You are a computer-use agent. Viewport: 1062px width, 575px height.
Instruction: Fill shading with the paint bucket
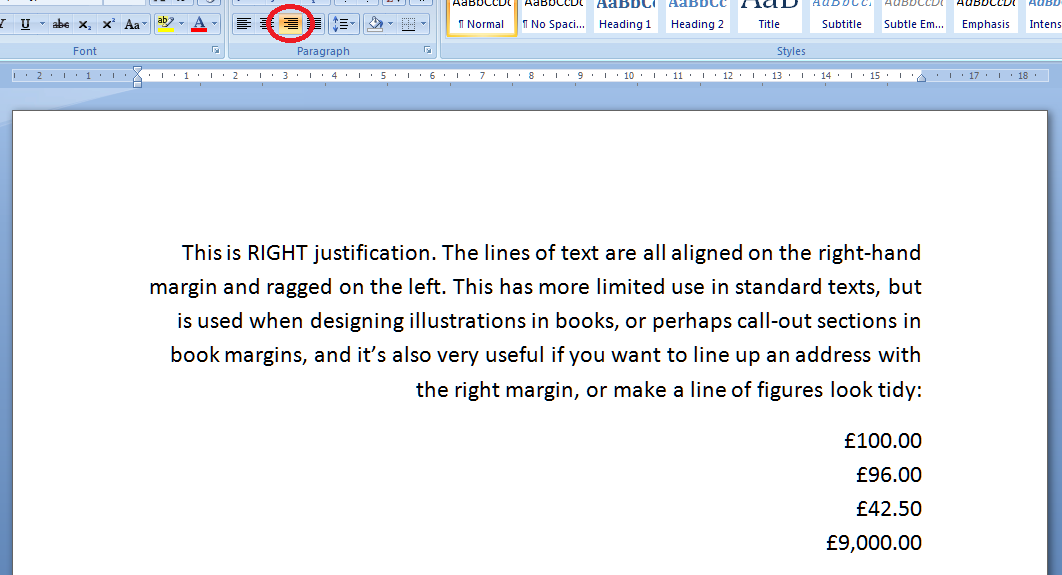click(x=375, y=23)
